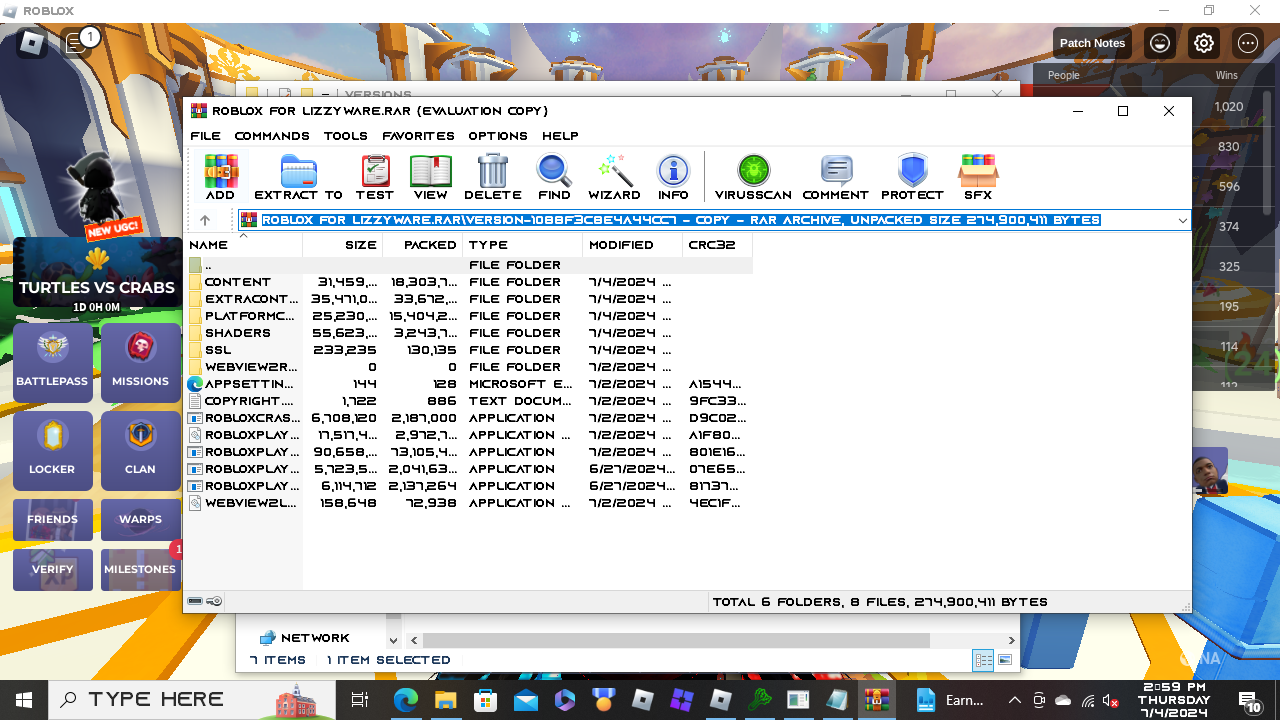Open the Comment tool

tap(835, 177)
